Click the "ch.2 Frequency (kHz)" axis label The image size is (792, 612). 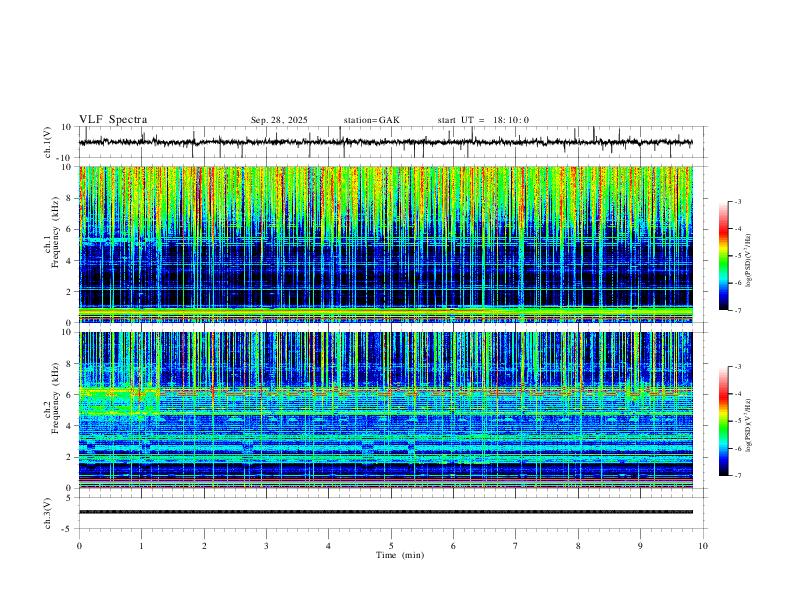coord(51,398)
